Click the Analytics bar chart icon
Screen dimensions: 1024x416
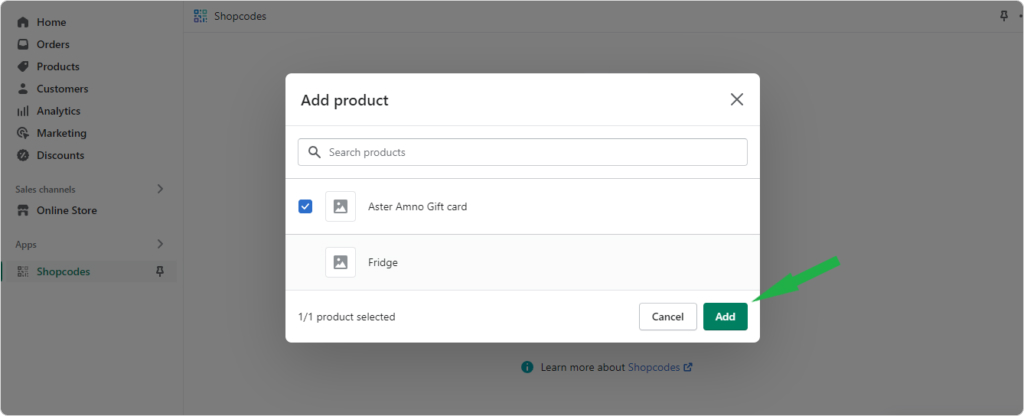[23, 111]
